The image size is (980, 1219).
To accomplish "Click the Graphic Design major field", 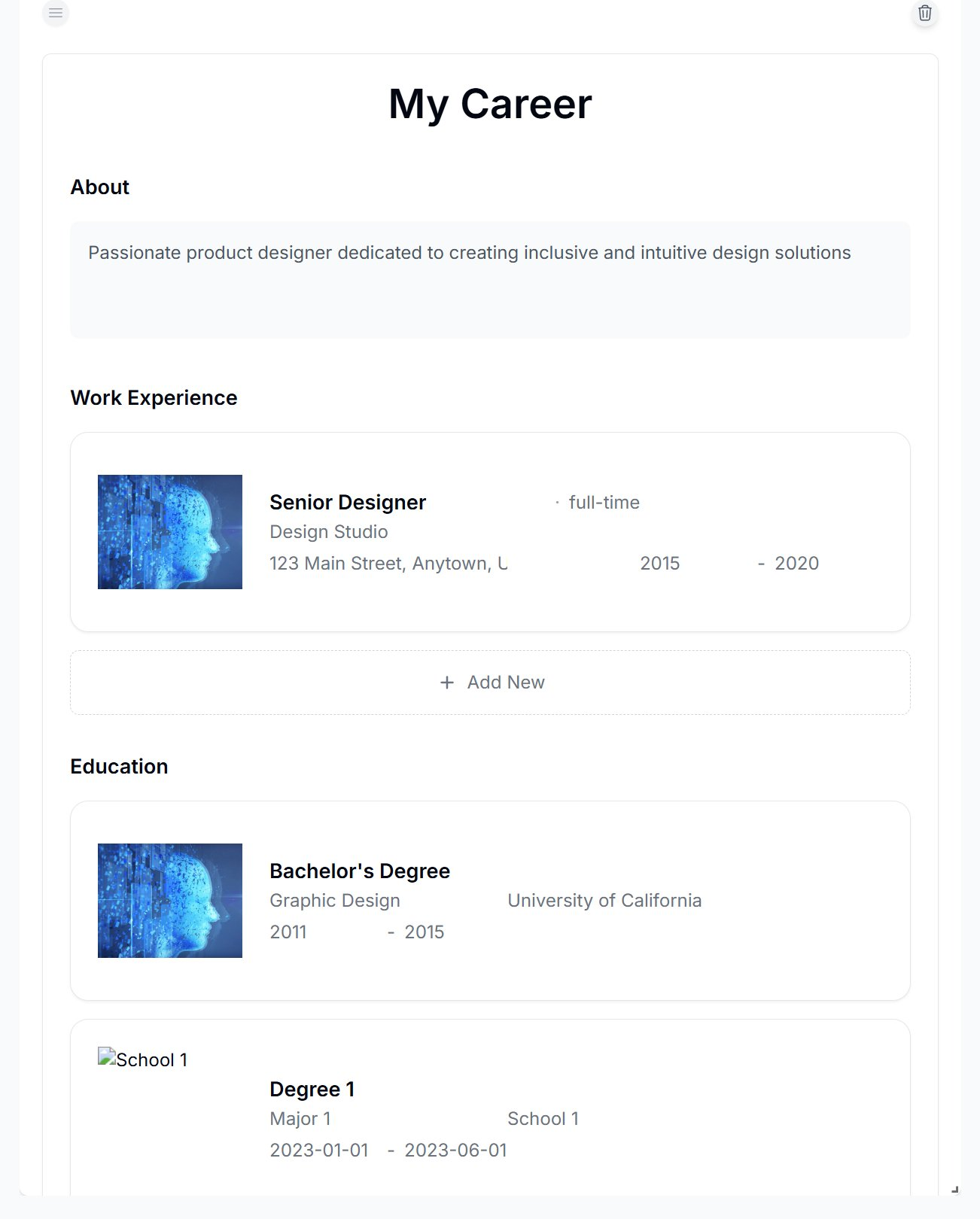I will tap(335, 901).
